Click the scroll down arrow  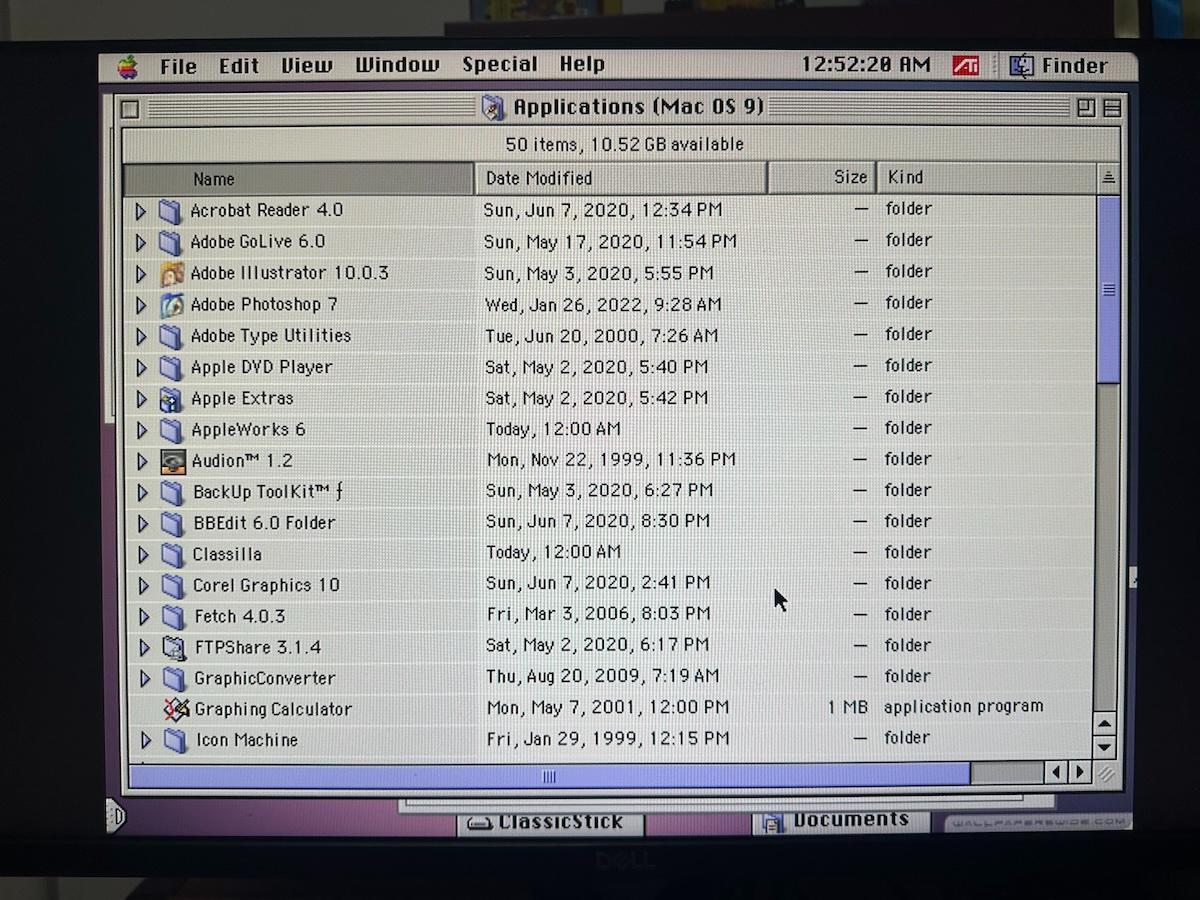tap(1105, 747)
